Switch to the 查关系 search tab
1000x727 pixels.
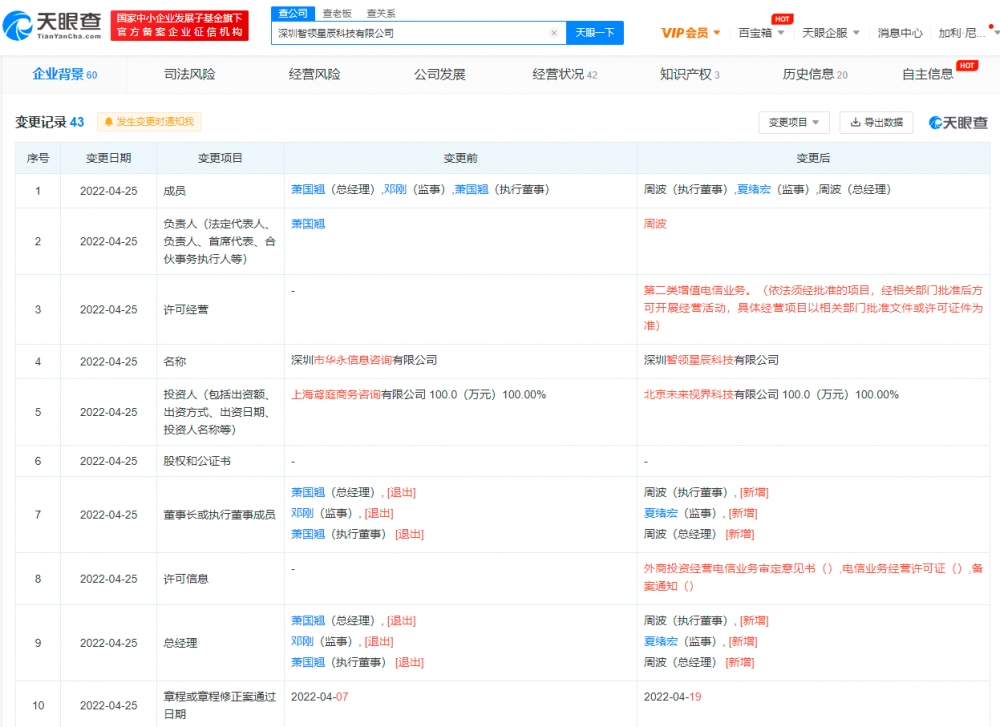point(381,13)
